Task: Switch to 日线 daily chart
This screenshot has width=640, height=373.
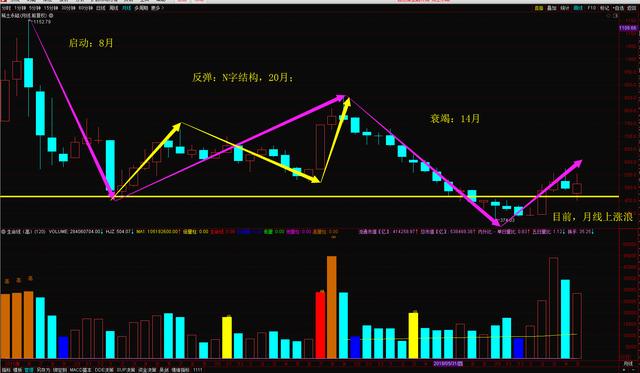Action: pyautogui.click(x=100, y=8)
